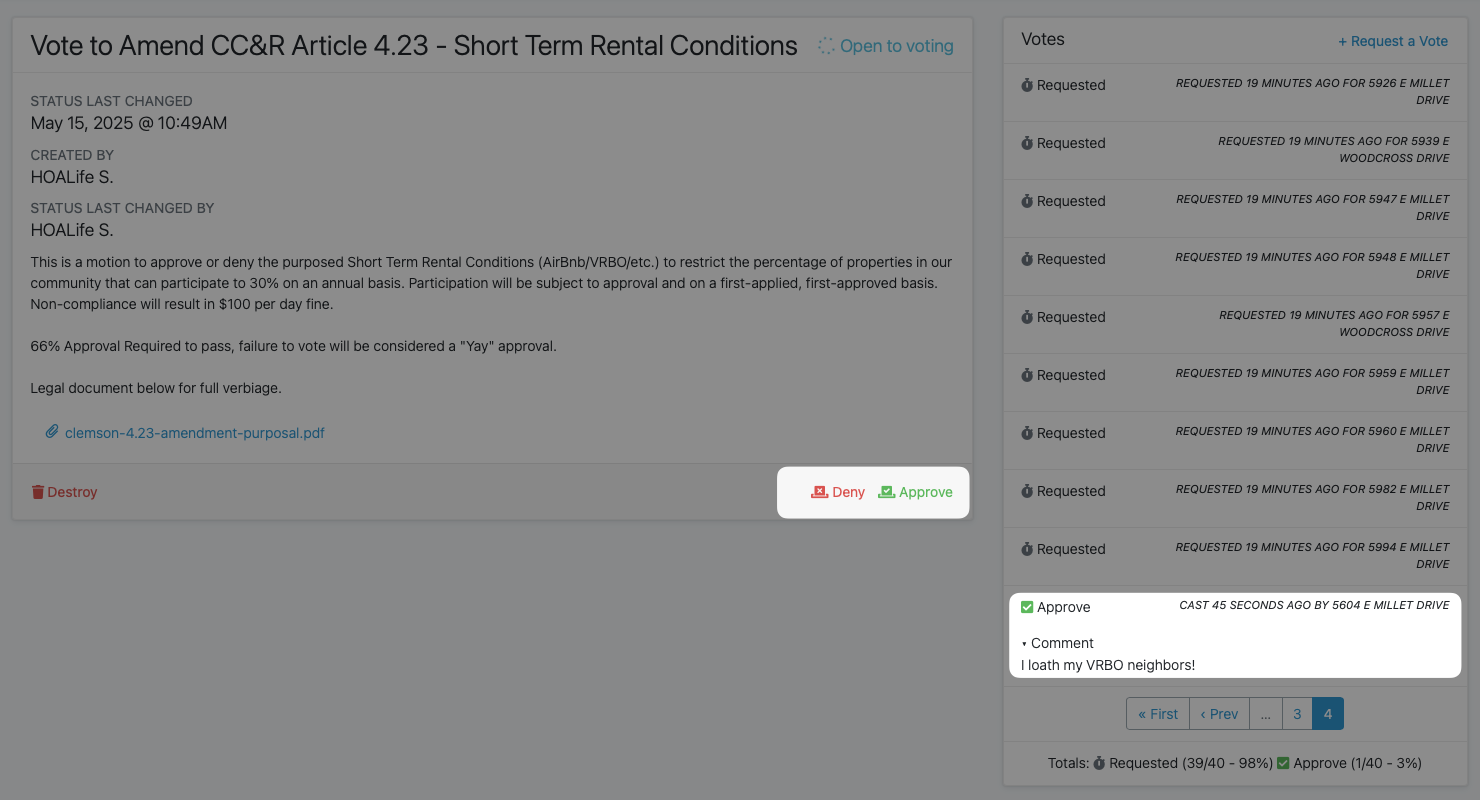The width and height of the screenshot is (1480, 800).
Task: Click the green Approve vote icon
Action: [x=886, y=492]
